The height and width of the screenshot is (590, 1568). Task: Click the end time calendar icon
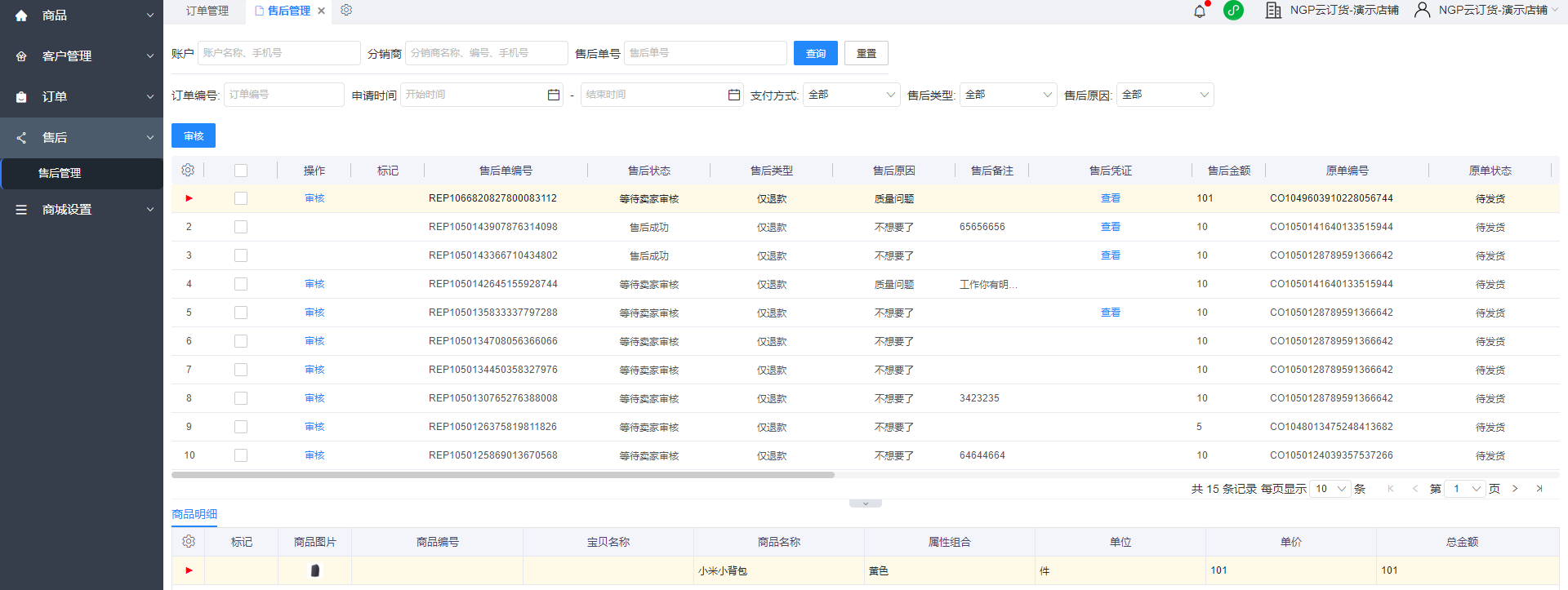click(x=734, y=95)
